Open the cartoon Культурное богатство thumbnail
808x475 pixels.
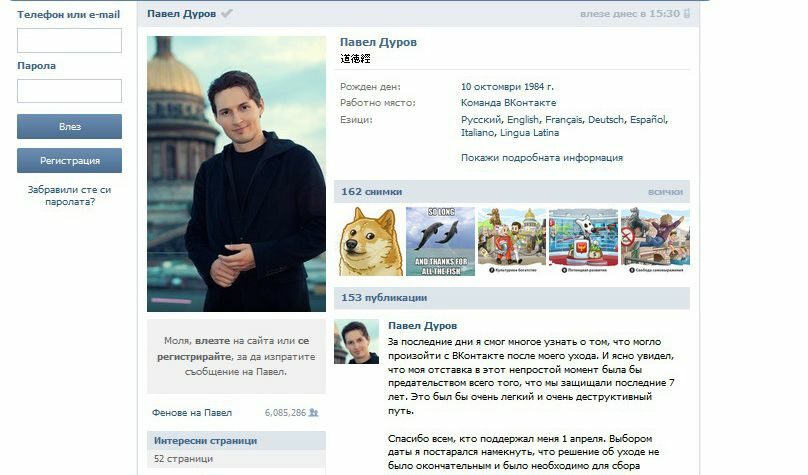click(x=512, y=241)
